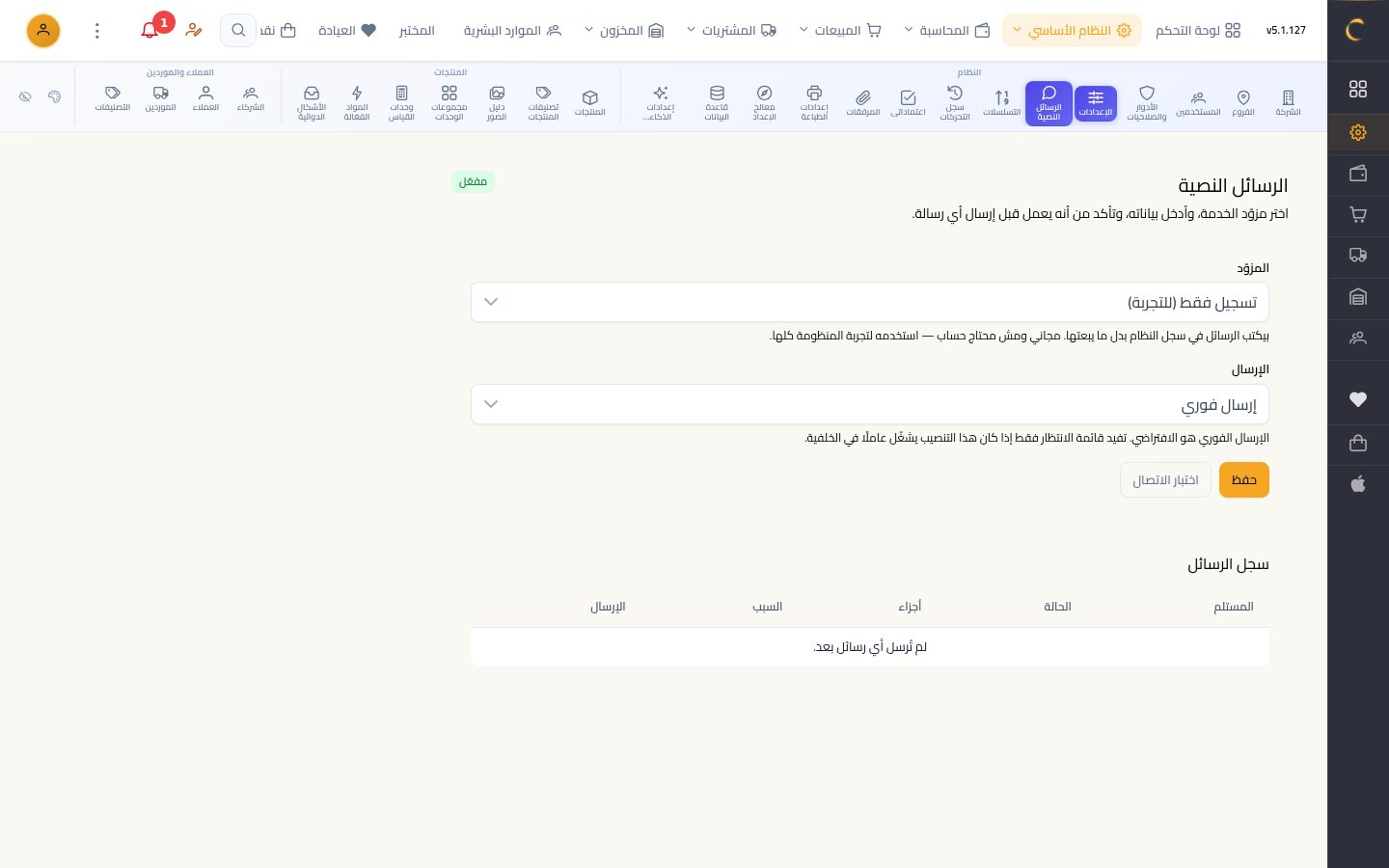Image resolution: width=1389 pixels, height=868 pixels.
Task: Open وحدات القياس measurement units
Action: 401,103
